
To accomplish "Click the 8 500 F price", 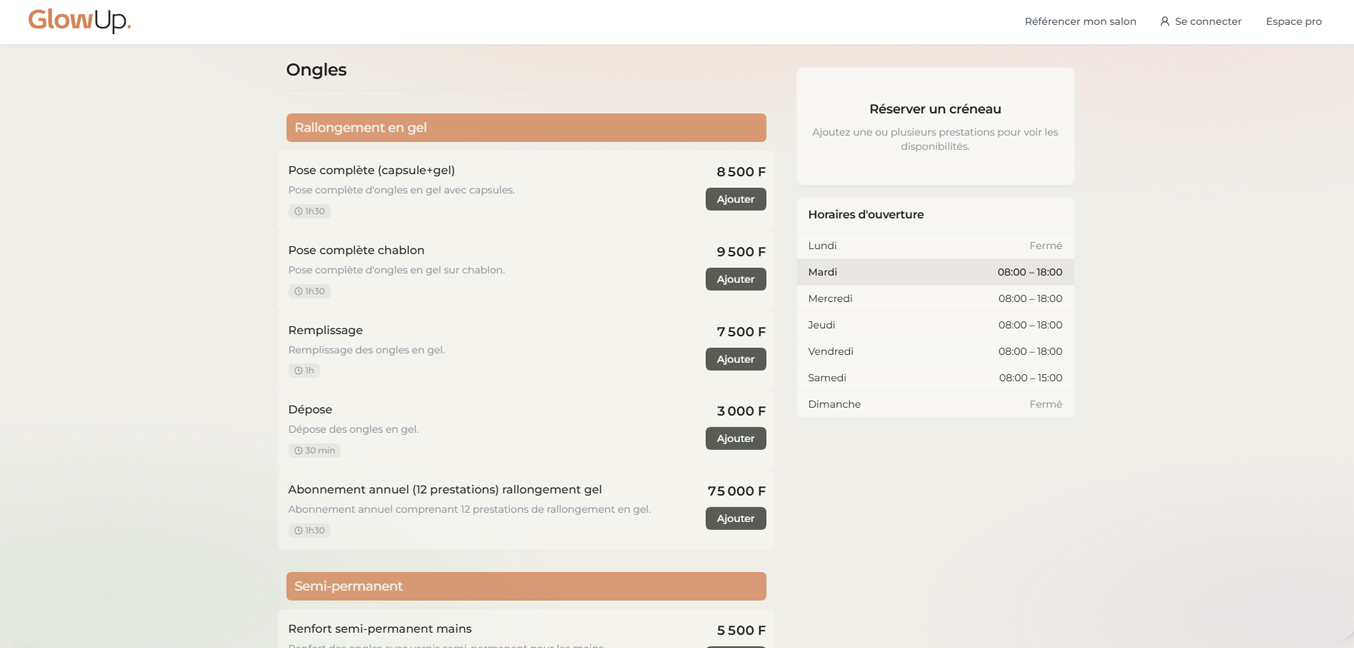I will 741,172.
